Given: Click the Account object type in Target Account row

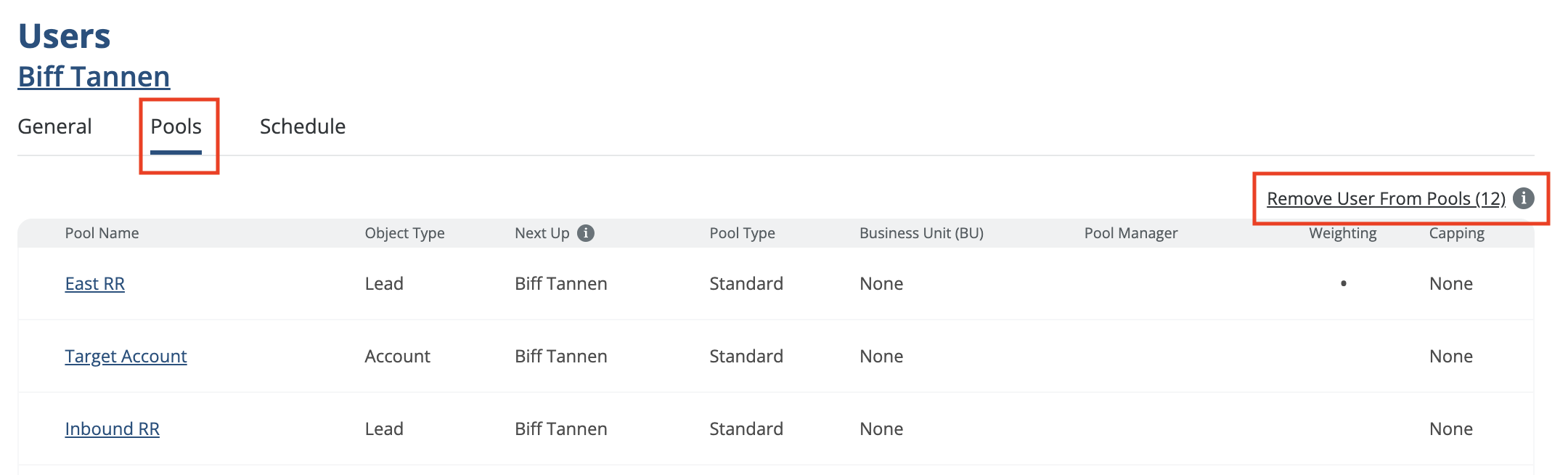Looking at the screenshot, I should coord(397,357).
